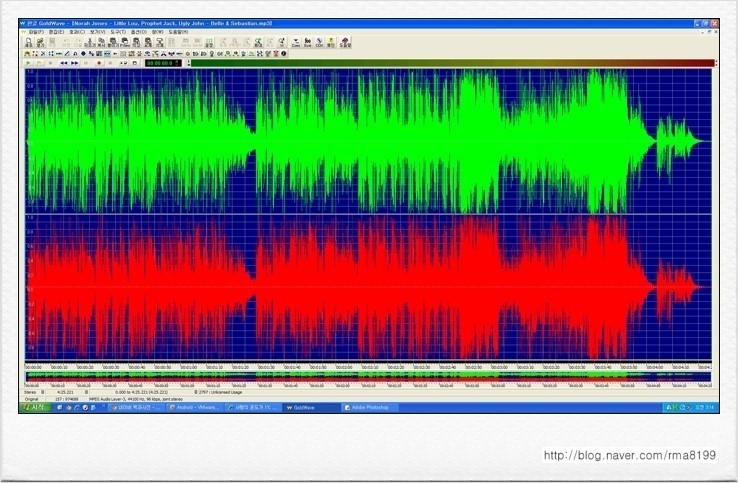The image size is (738, 483).
Task: Click the "Unlicensed Usage" status text
Action: [227, 392]
